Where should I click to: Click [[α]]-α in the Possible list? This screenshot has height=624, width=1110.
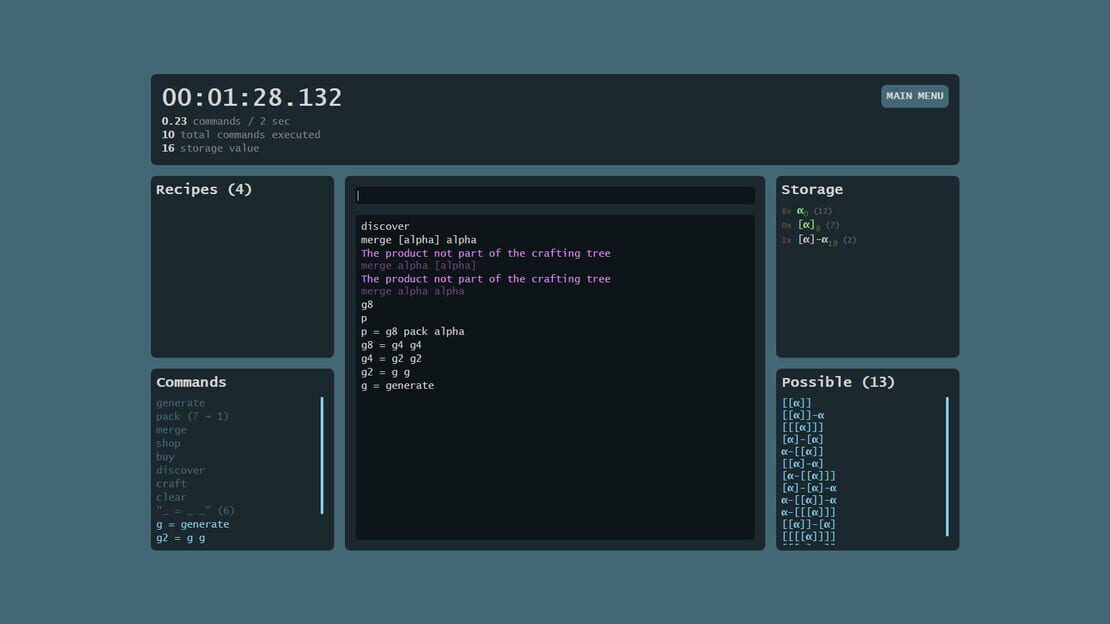point(803,415)
